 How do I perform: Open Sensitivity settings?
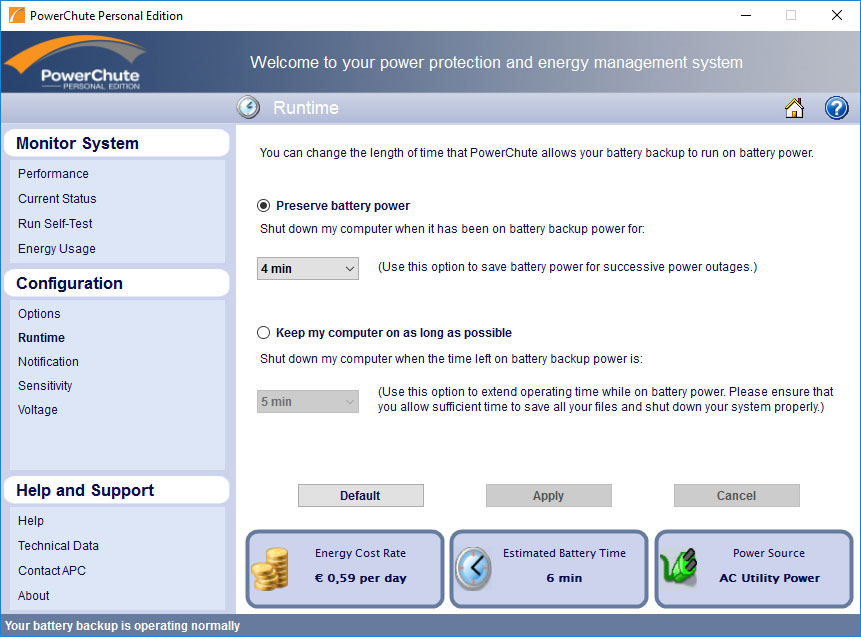[x=45, y=385]
